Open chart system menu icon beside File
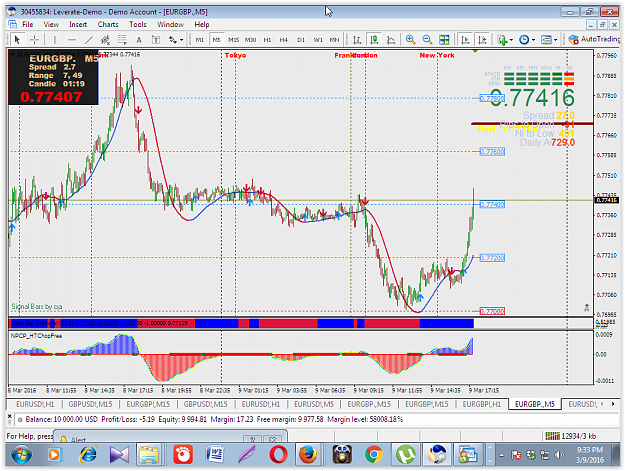 (12, 24)
